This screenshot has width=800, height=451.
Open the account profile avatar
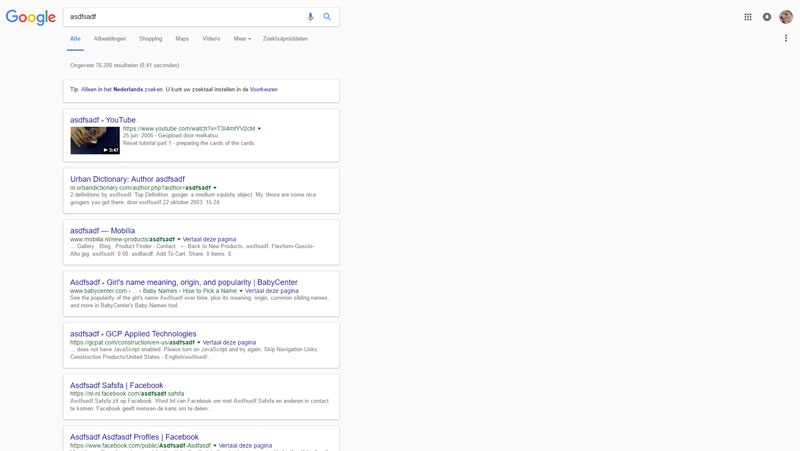(x=786, y=17)
